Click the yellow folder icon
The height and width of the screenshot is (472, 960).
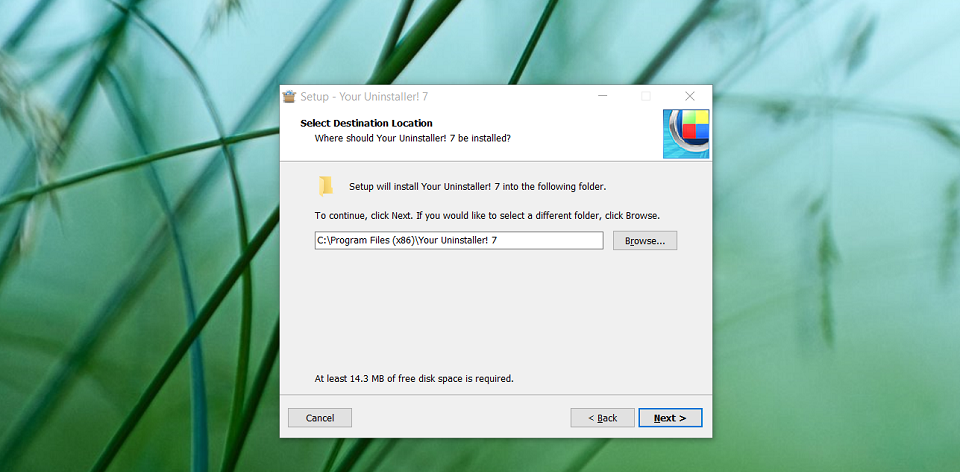click(x=326, y=186)
